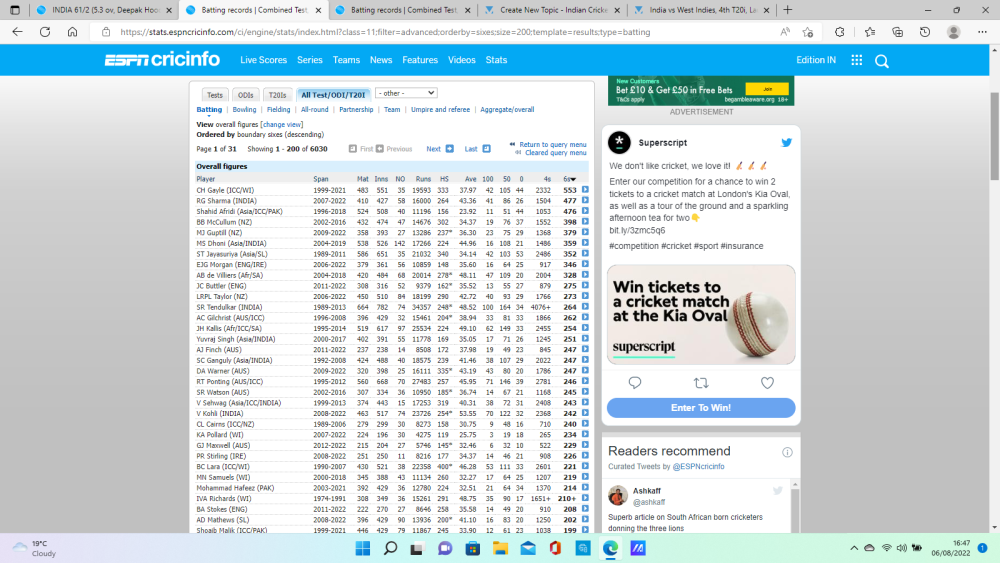Show hidden system tray icons chevron
This screenshot has width=1000, height=563.
pyautogui.click(x=854, y=548)
